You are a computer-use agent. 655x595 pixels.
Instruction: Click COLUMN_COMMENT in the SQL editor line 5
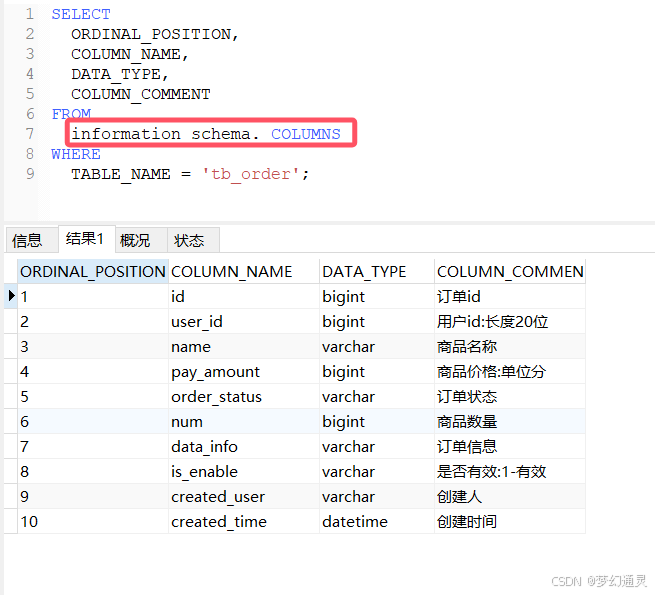coord(141,94)
